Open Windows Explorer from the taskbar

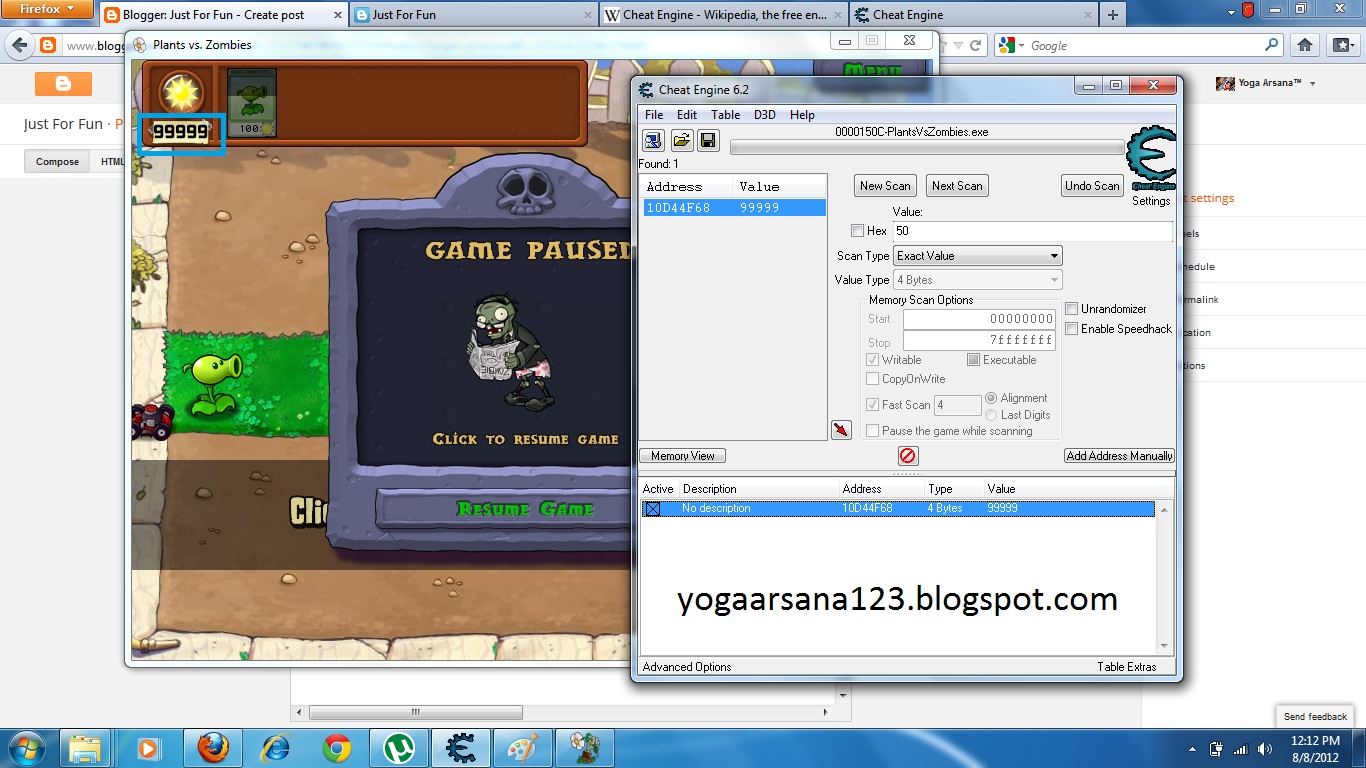click(x=85, y=748)
